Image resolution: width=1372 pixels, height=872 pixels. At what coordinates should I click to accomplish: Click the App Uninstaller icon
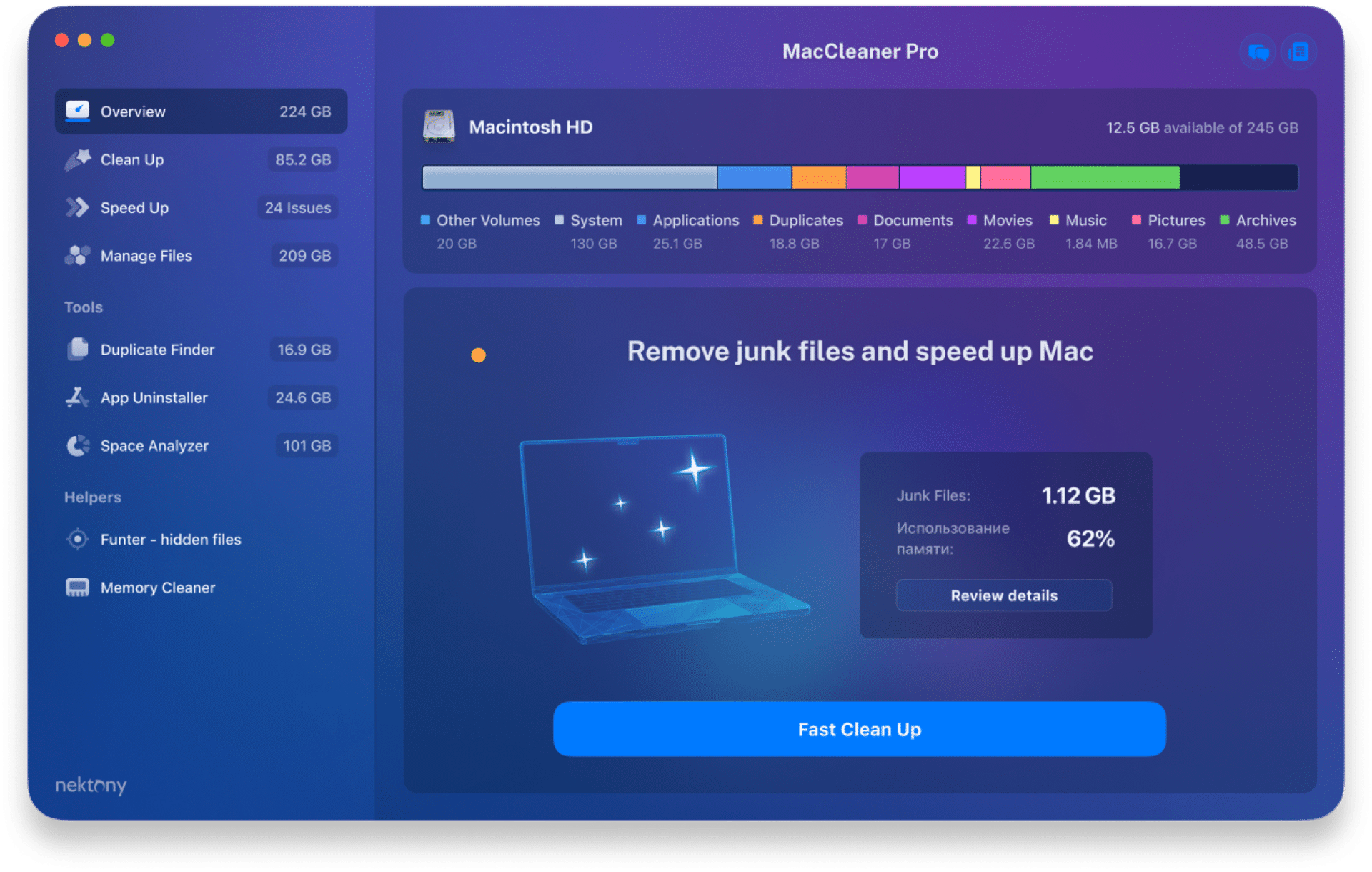coord(77,397)
